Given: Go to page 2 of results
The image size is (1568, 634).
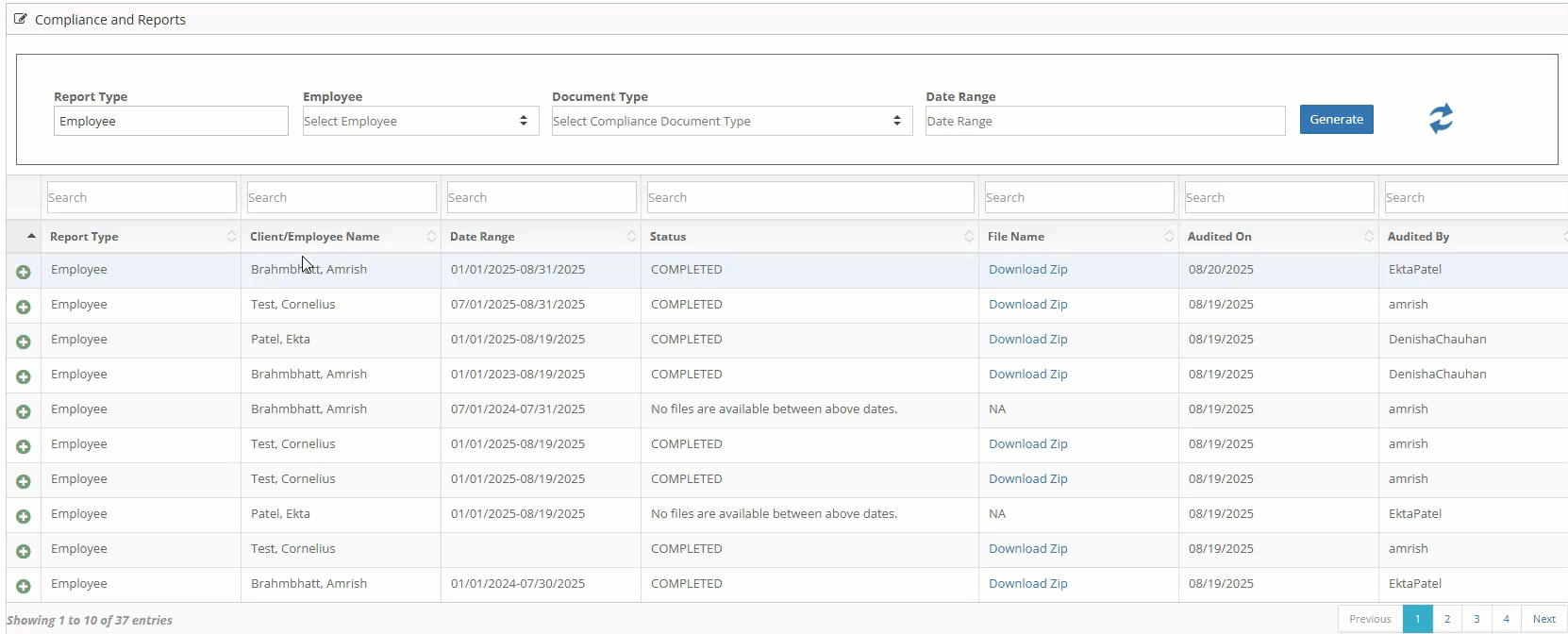Looking at the screenshot, I should pos(1446,619).
